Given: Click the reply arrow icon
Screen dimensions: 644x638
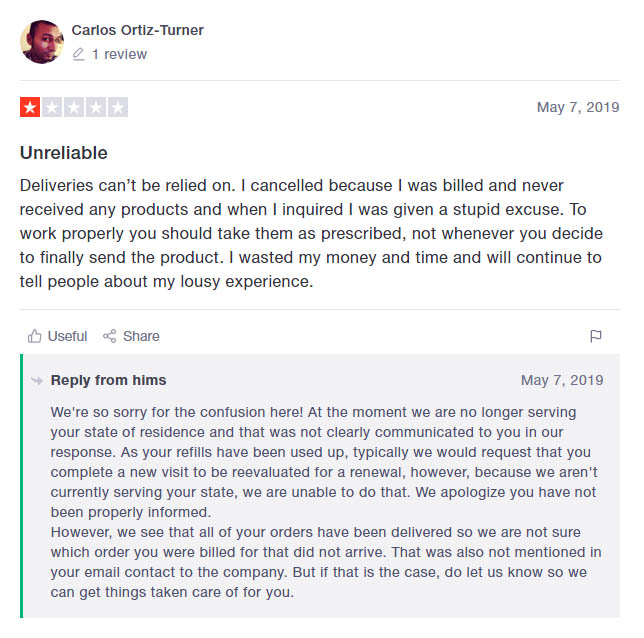Looking at the screenshot, I should point(38,380).
